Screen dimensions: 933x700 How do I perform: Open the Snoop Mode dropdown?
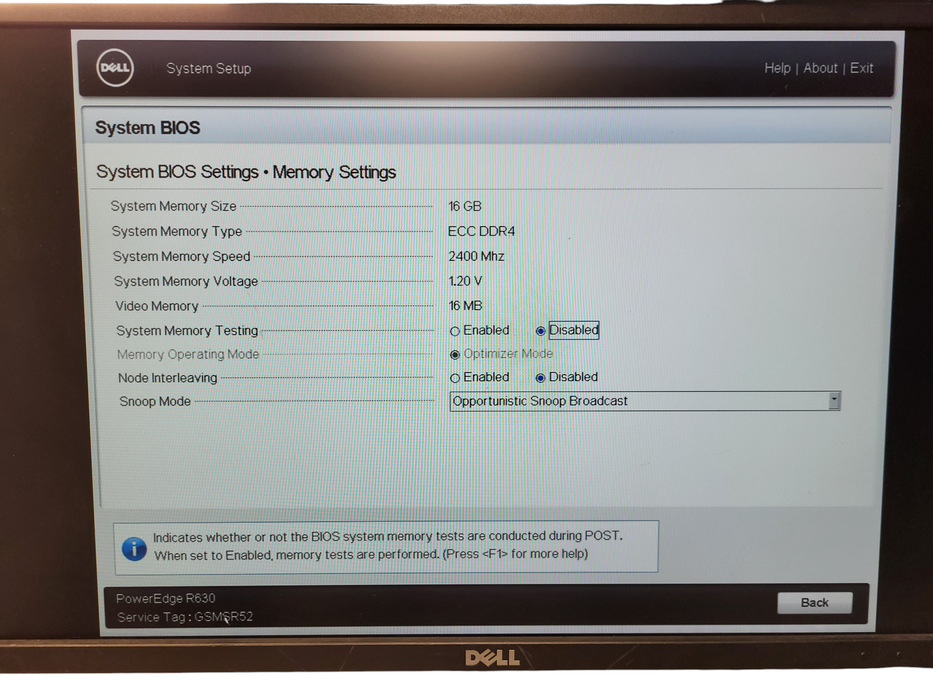(x=644, y=401)
